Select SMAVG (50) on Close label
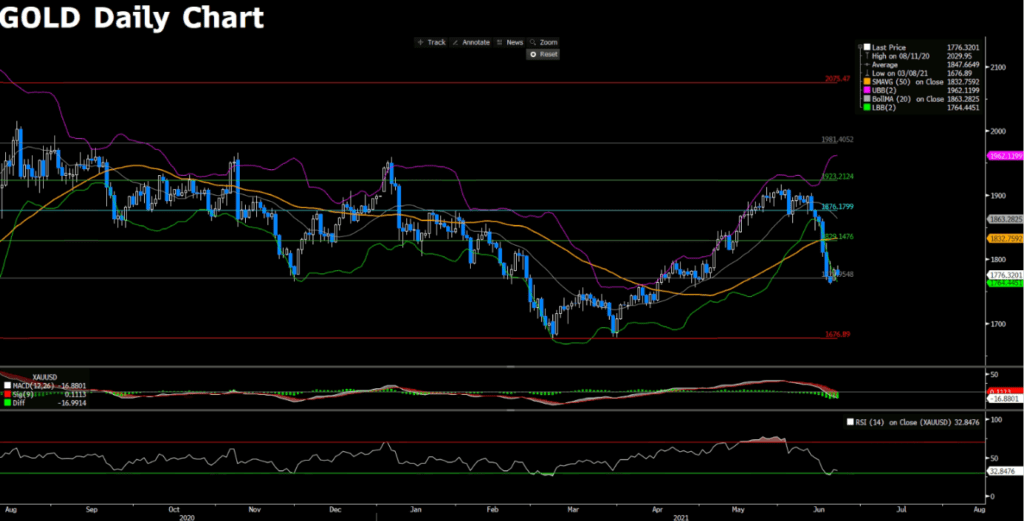The width and height of the screenshot is (1024, 521). tap(908, 82)
